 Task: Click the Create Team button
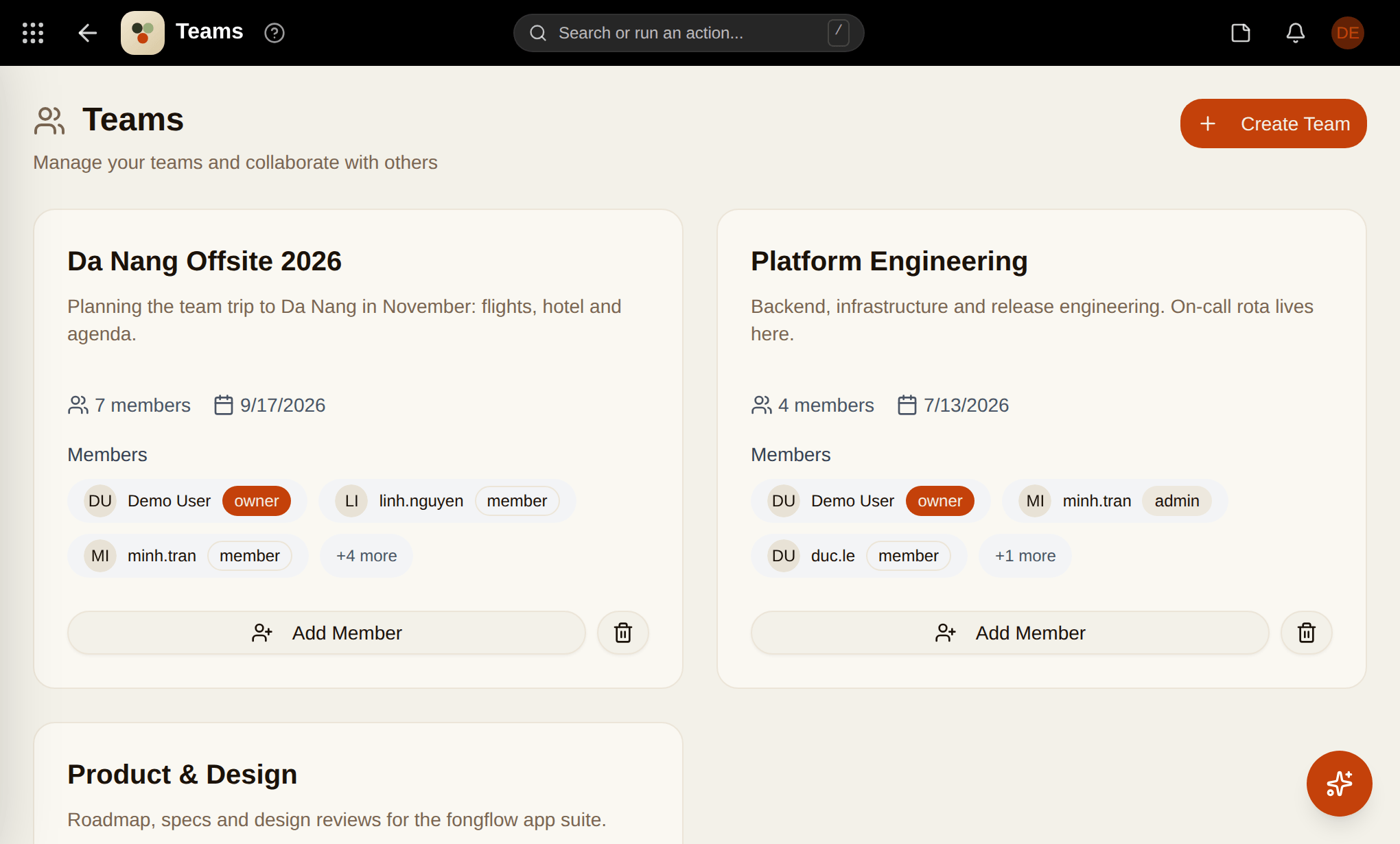click(1274, 124)
